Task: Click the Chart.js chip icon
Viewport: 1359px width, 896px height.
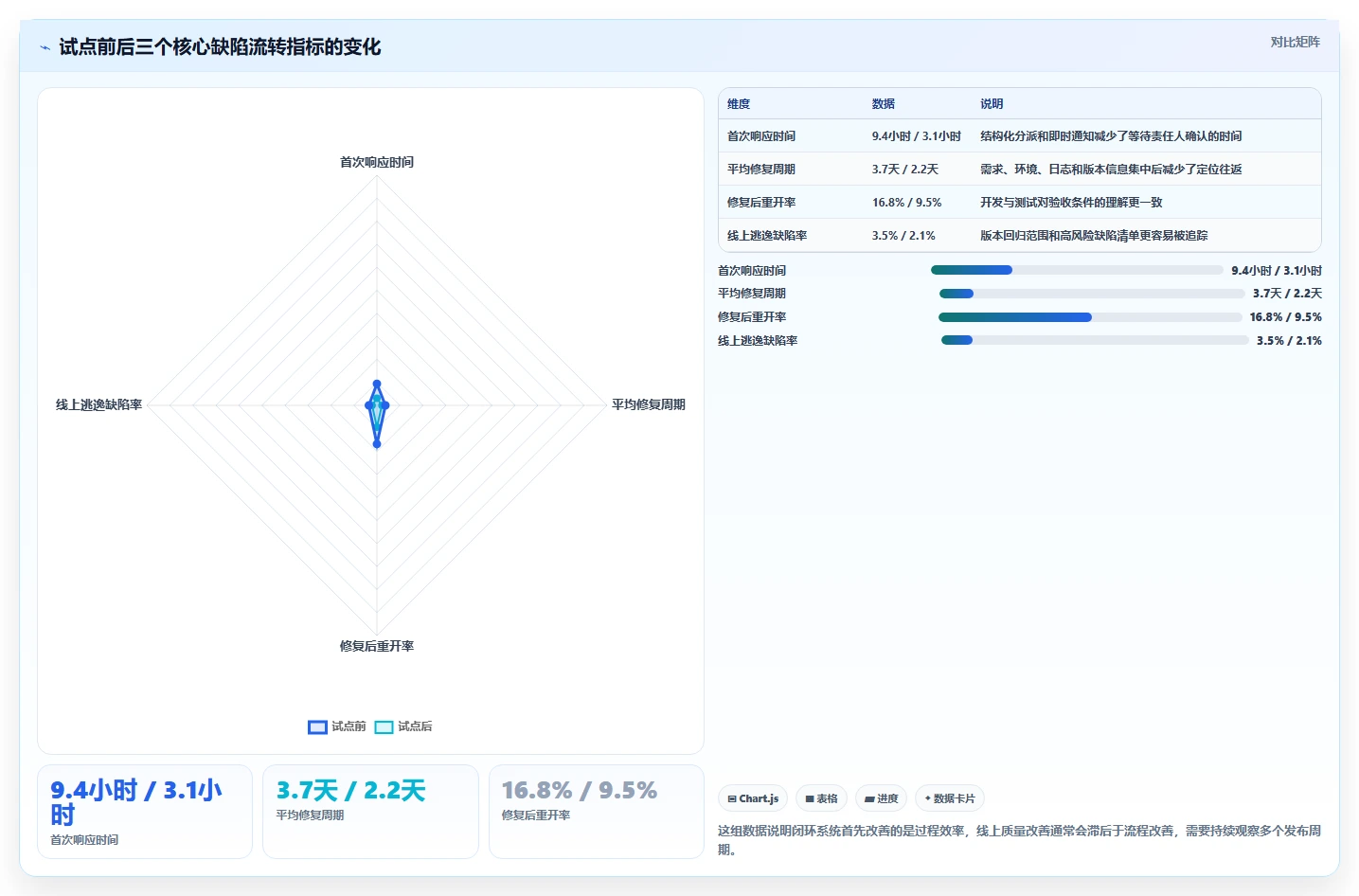Action: coord(732,798)
